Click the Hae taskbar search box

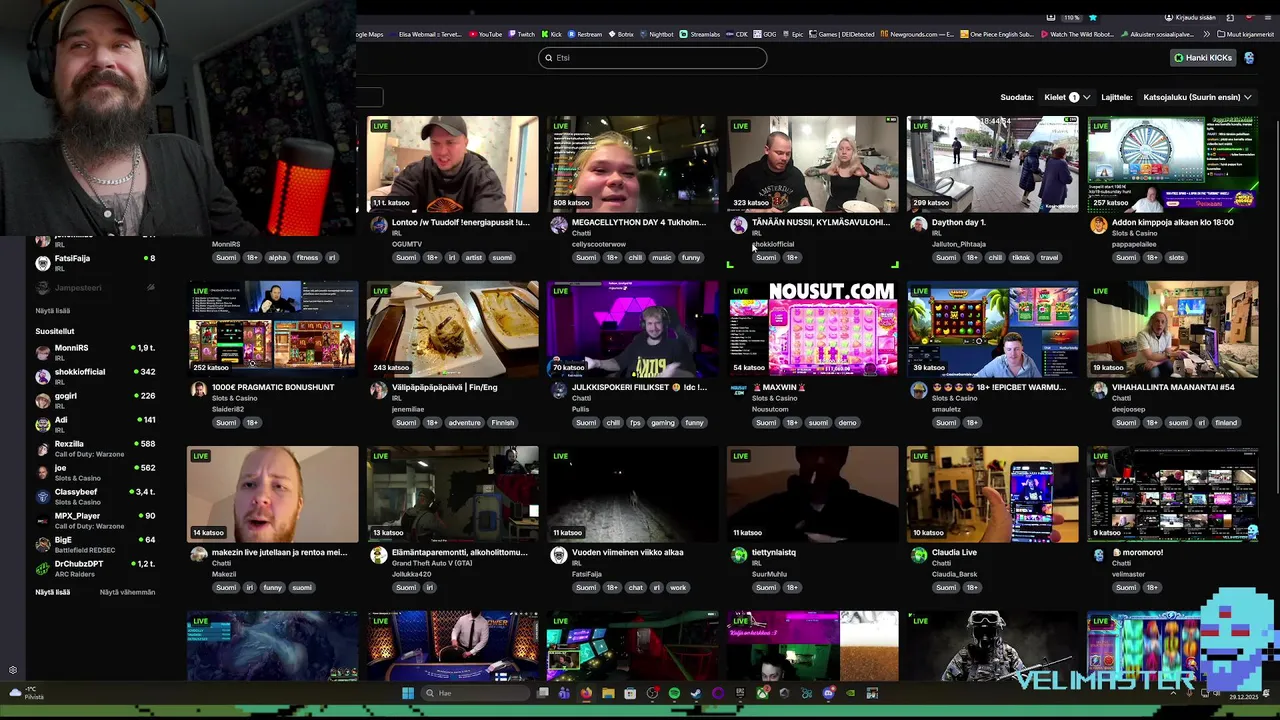[x=474, y=693]
